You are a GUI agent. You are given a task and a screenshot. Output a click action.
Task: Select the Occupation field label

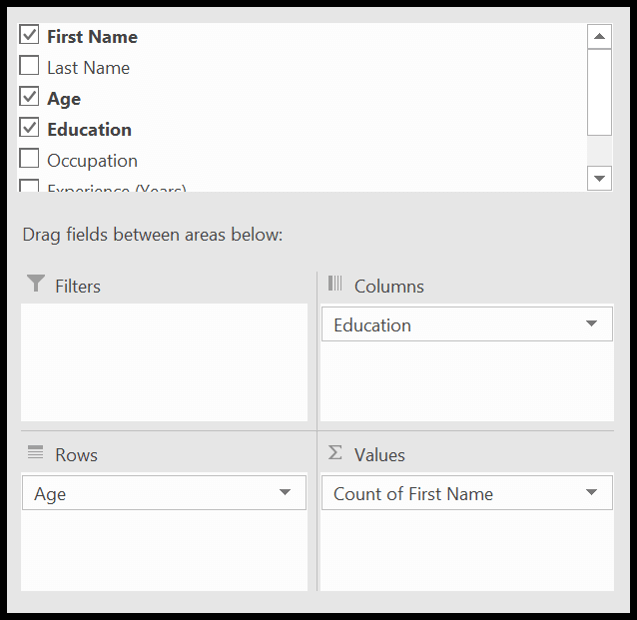pos(93,161)
